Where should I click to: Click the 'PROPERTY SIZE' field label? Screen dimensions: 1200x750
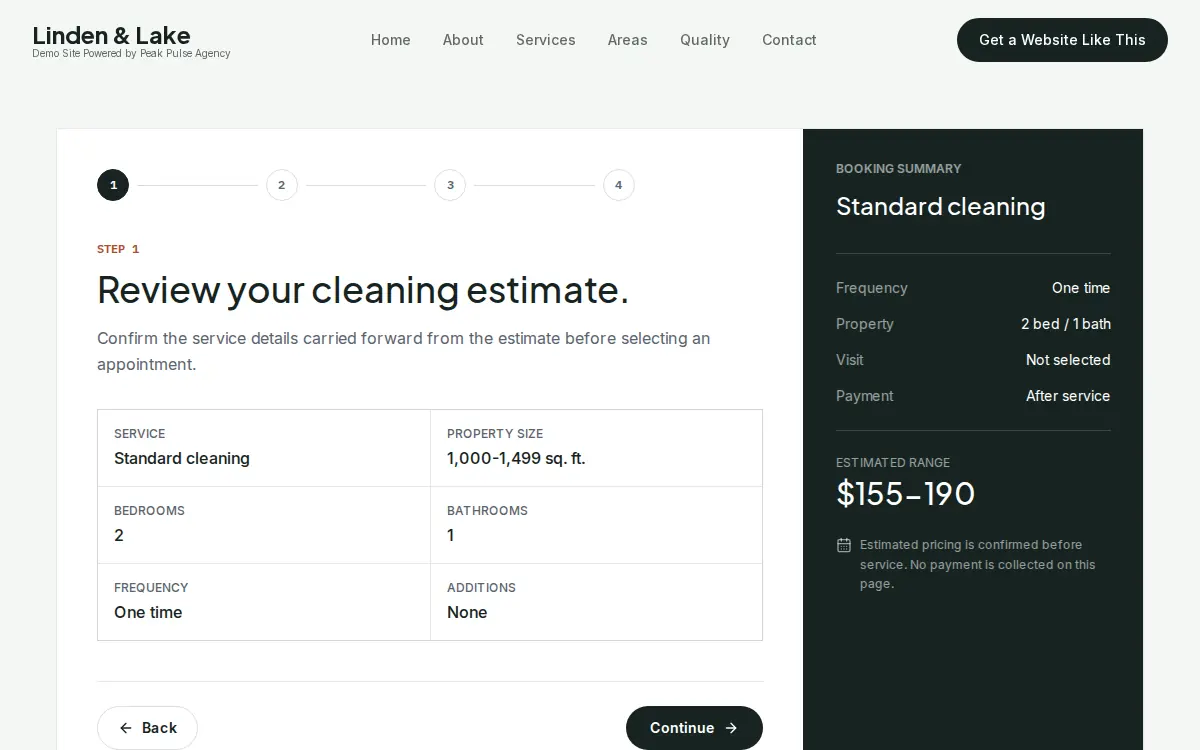point(495,434)
